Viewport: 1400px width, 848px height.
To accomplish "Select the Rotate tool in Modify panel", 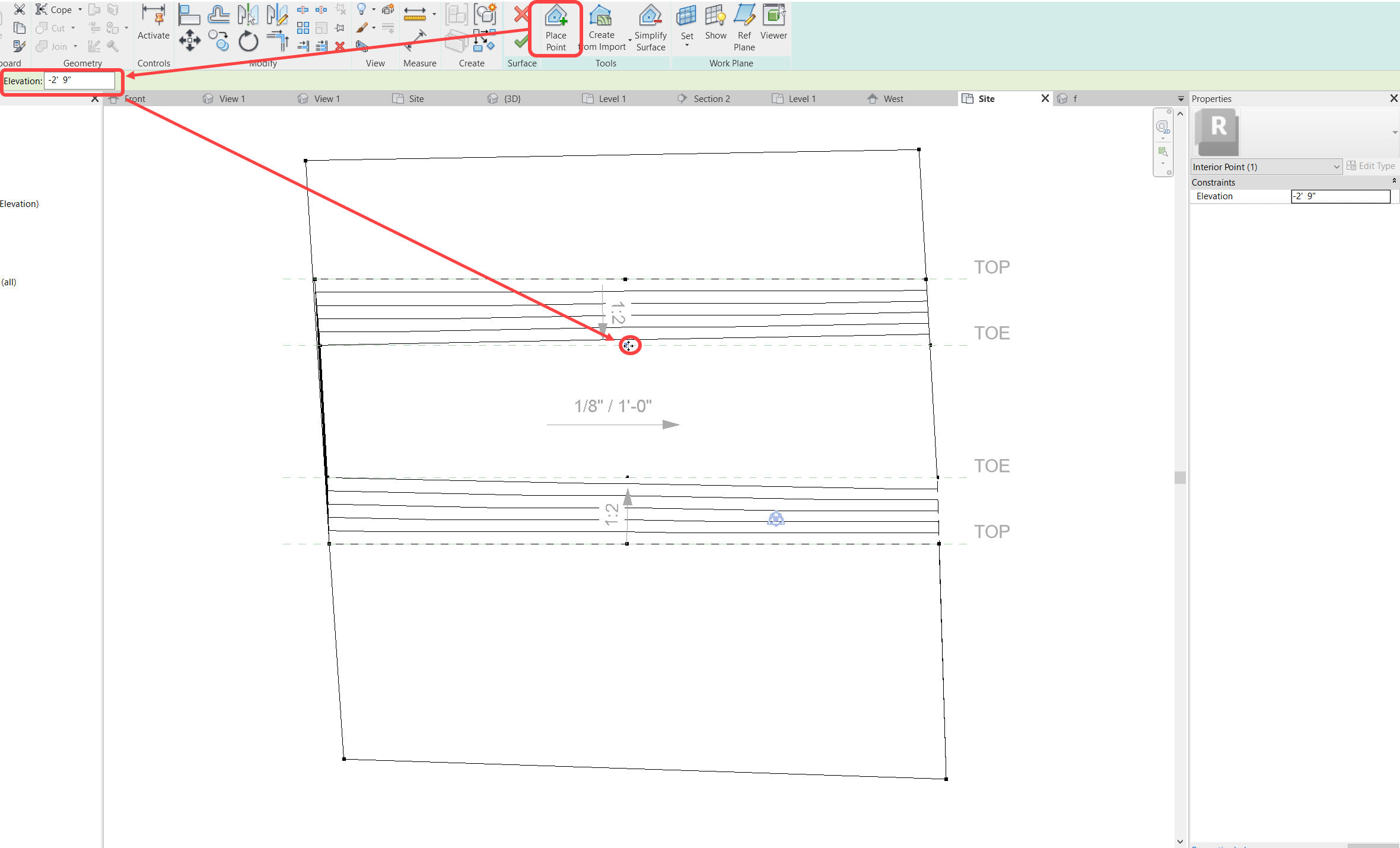I will pyautogui.click(x=249, y=42).
